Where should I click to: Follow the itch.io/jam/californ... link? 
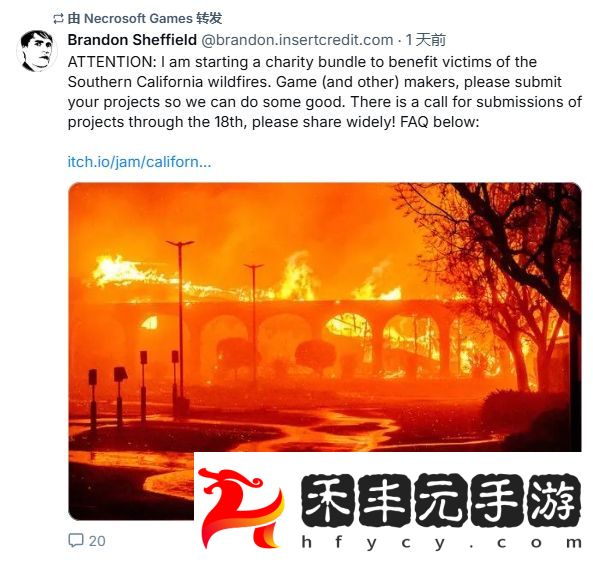139,162
